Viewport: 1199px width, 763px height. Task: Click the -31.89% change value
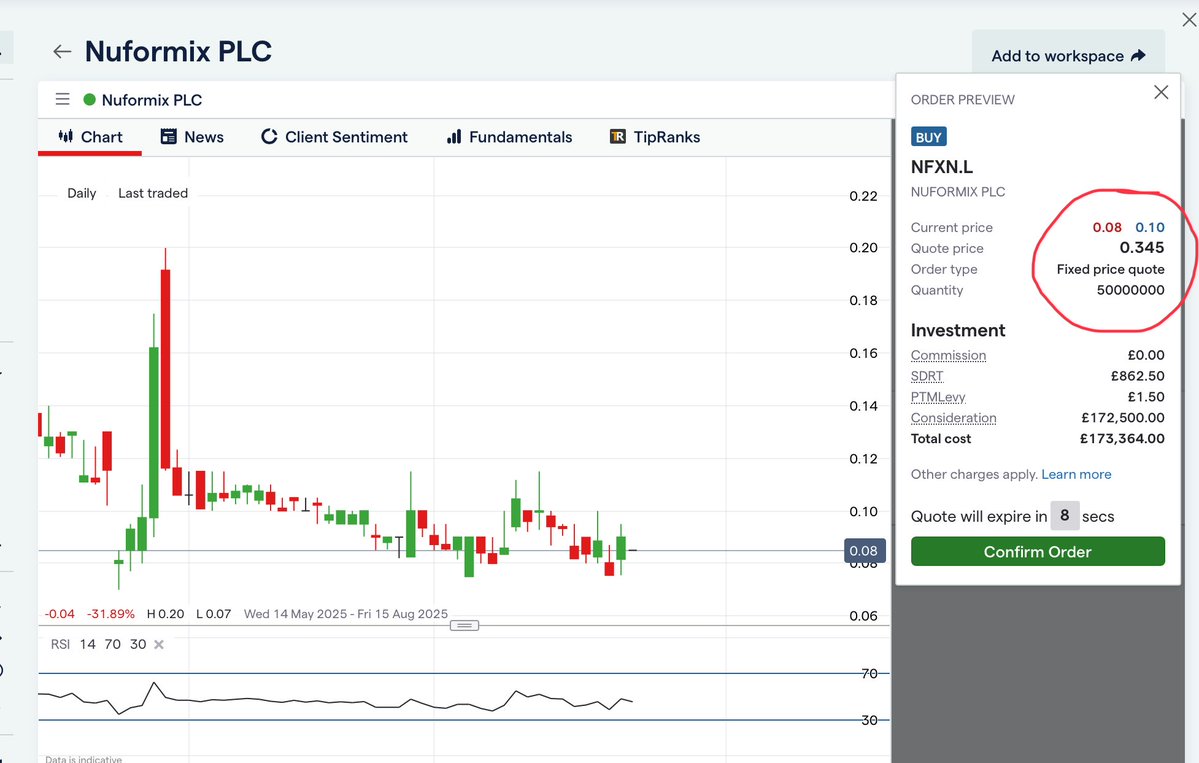(111, 614)
